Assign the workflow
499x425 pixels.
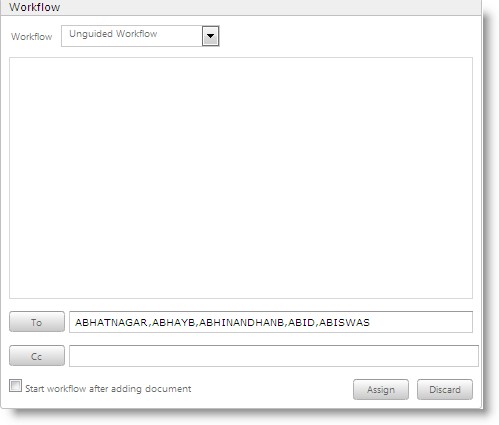click(381, 389)
